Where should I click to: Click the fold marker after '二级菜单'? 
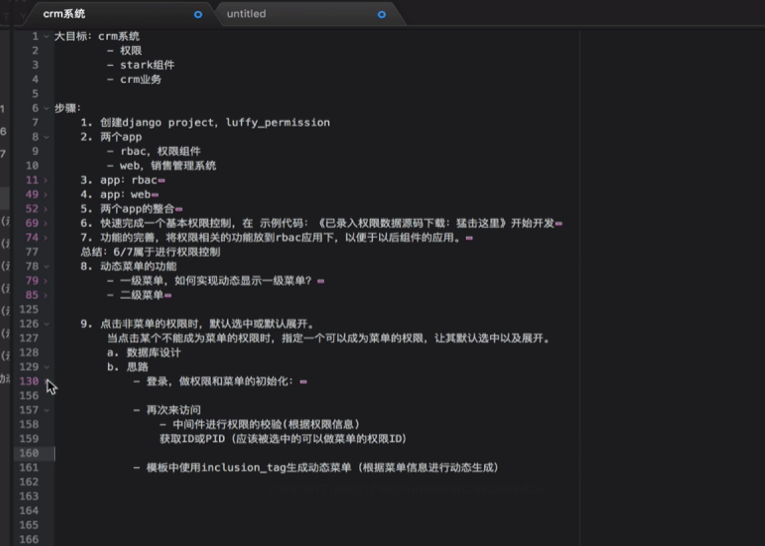tap(168, 295)
